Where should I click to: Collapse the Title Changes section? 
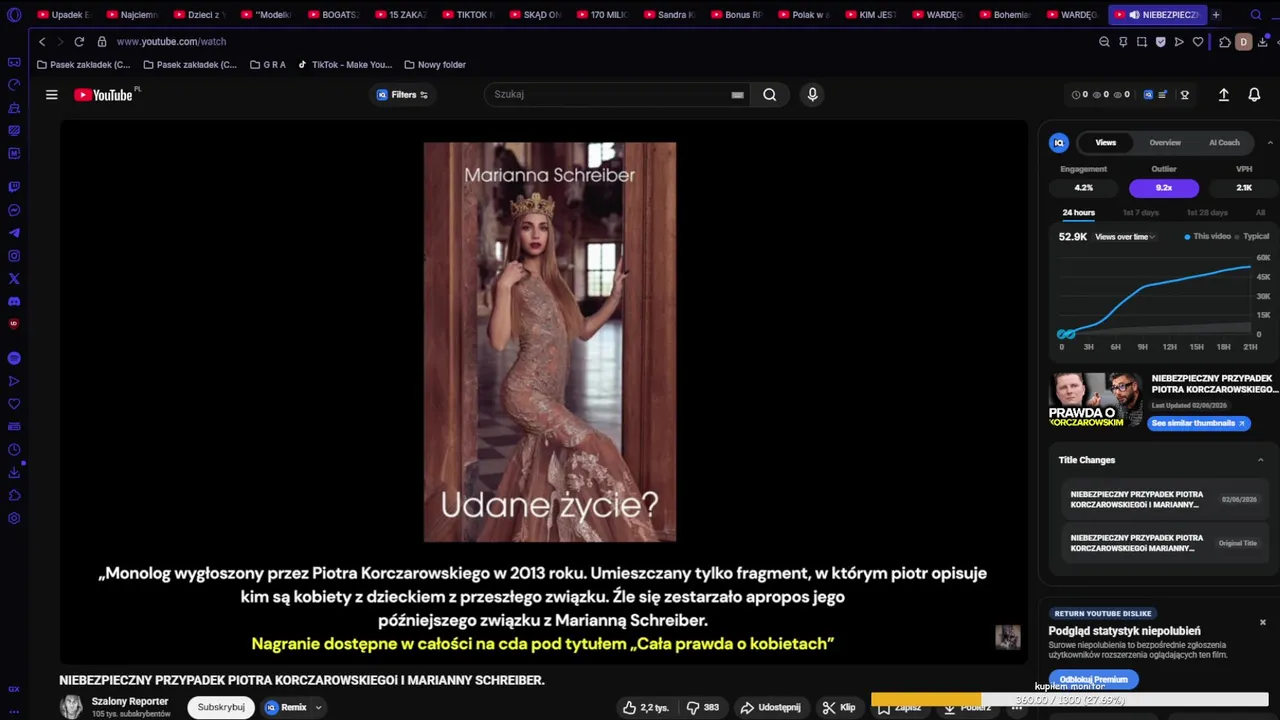1260,460
